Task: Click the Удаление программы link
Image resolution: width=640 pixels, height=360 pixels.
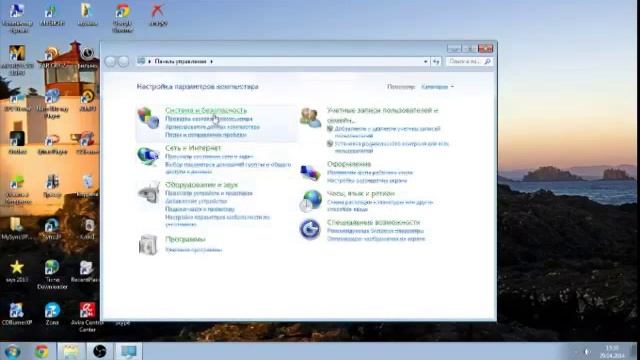Action: pyautogui.click(x=193, y=249)
